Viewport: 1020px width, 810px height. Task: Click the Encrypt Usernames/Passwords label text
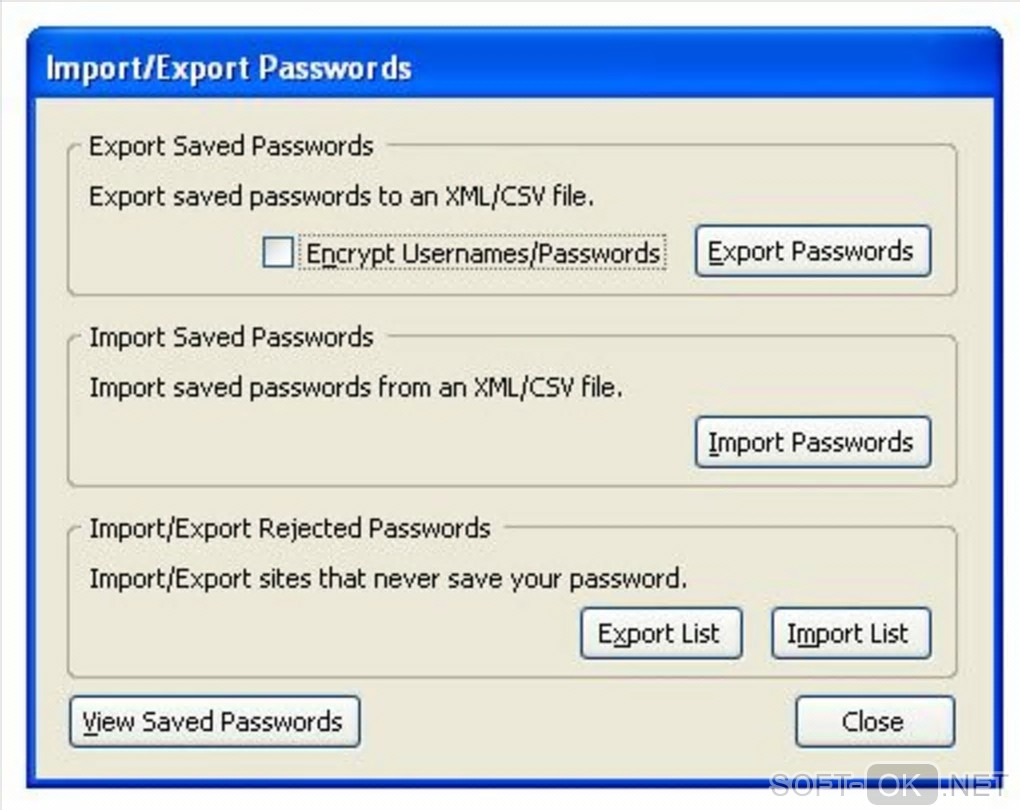click(483, 254)
